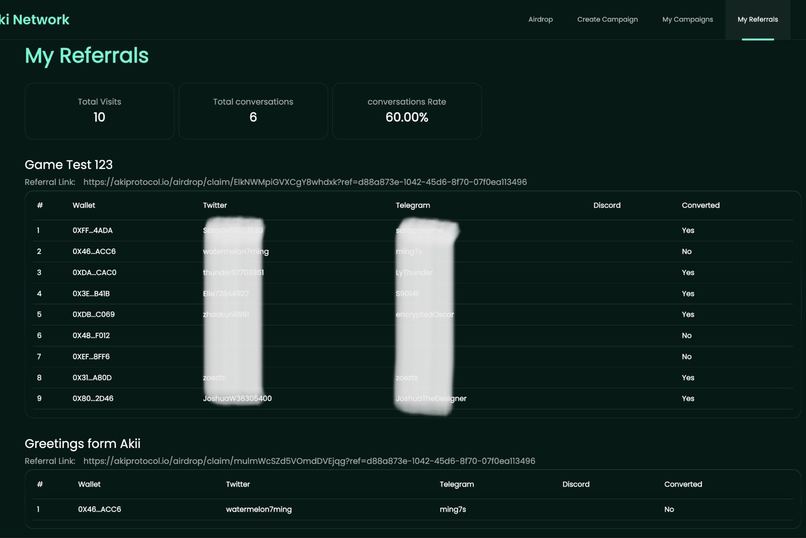Click Converted header in Greetings form Akii table
The width and height of the screenshot is (806, 538).
click(x=683, y=484)
